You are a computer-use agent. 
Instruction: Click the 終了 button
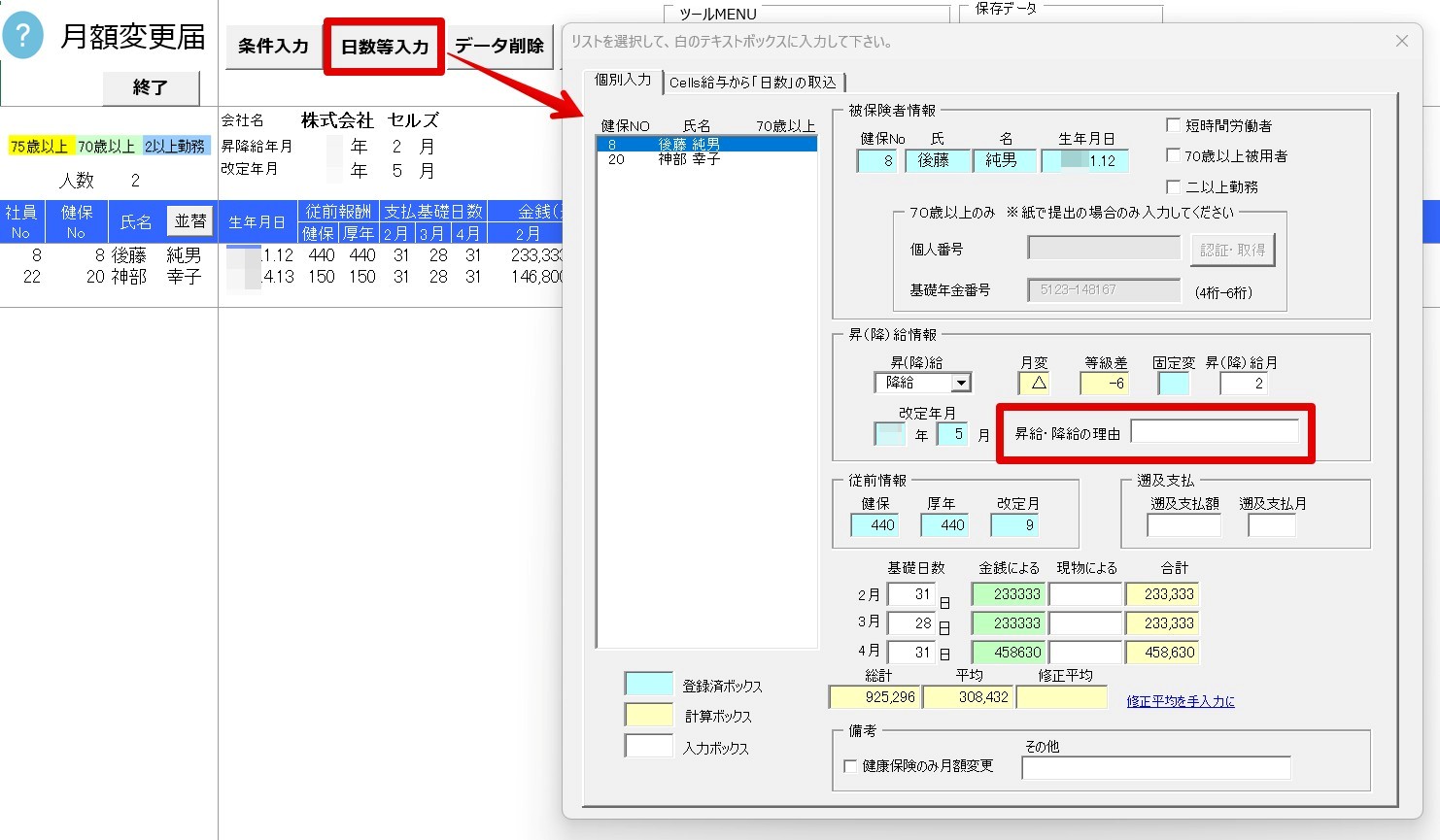151,87
